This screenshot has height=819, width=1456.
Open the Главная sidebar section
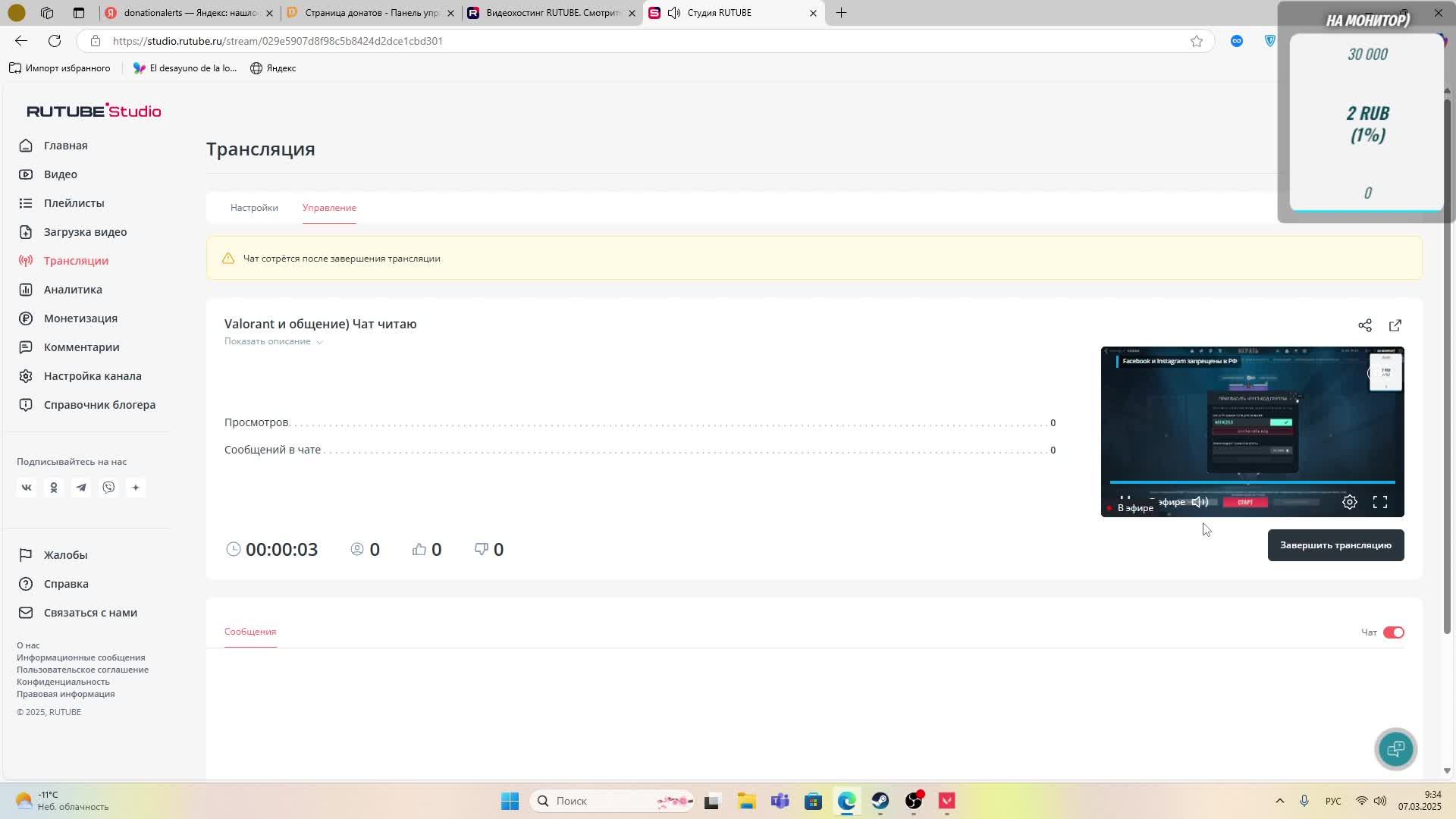[x=65, y=146]
